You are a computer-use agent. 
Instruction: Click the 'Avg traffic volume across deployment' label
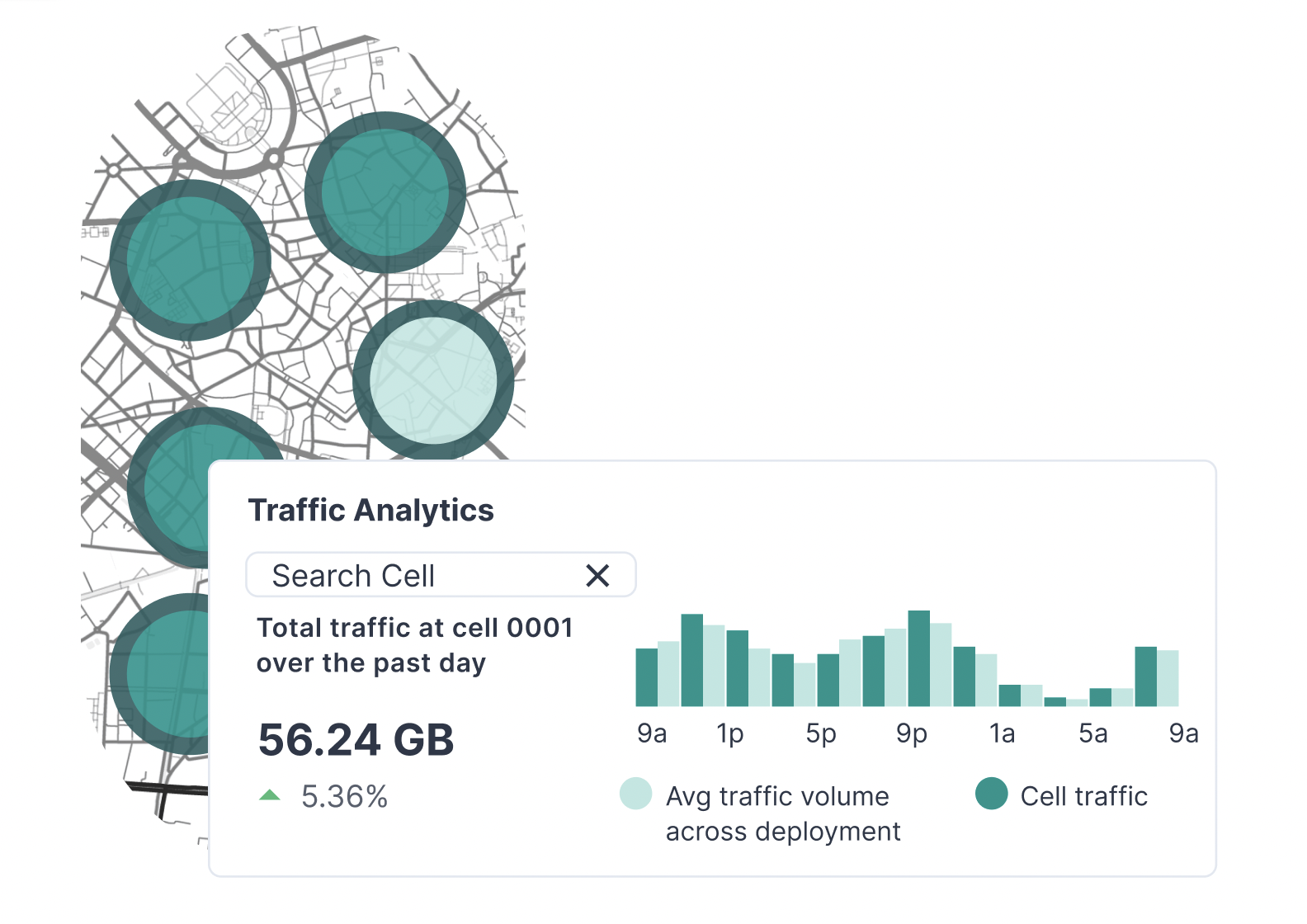coord(783,813)
